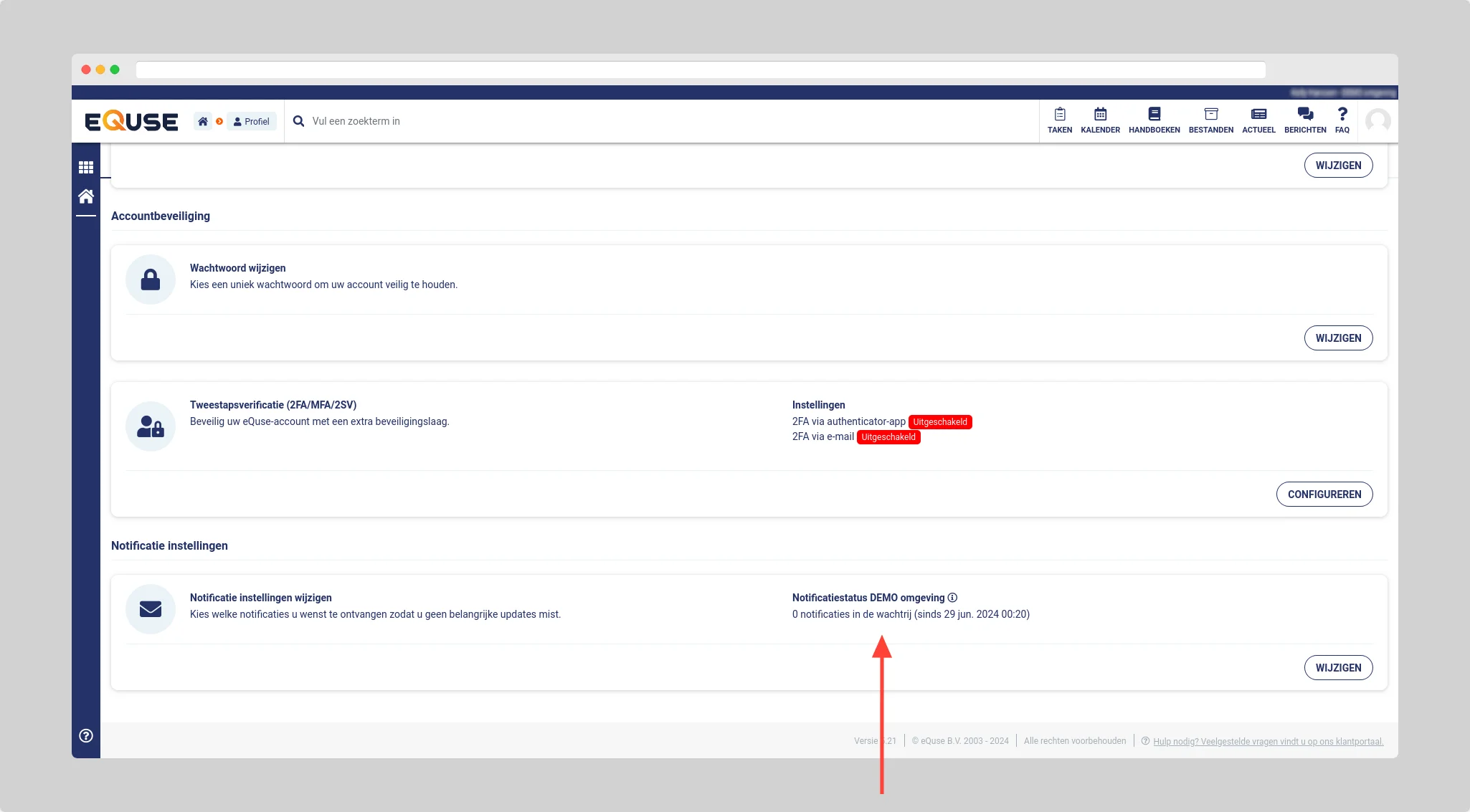Select the Profiel breadcrumb item

point(252,121)
